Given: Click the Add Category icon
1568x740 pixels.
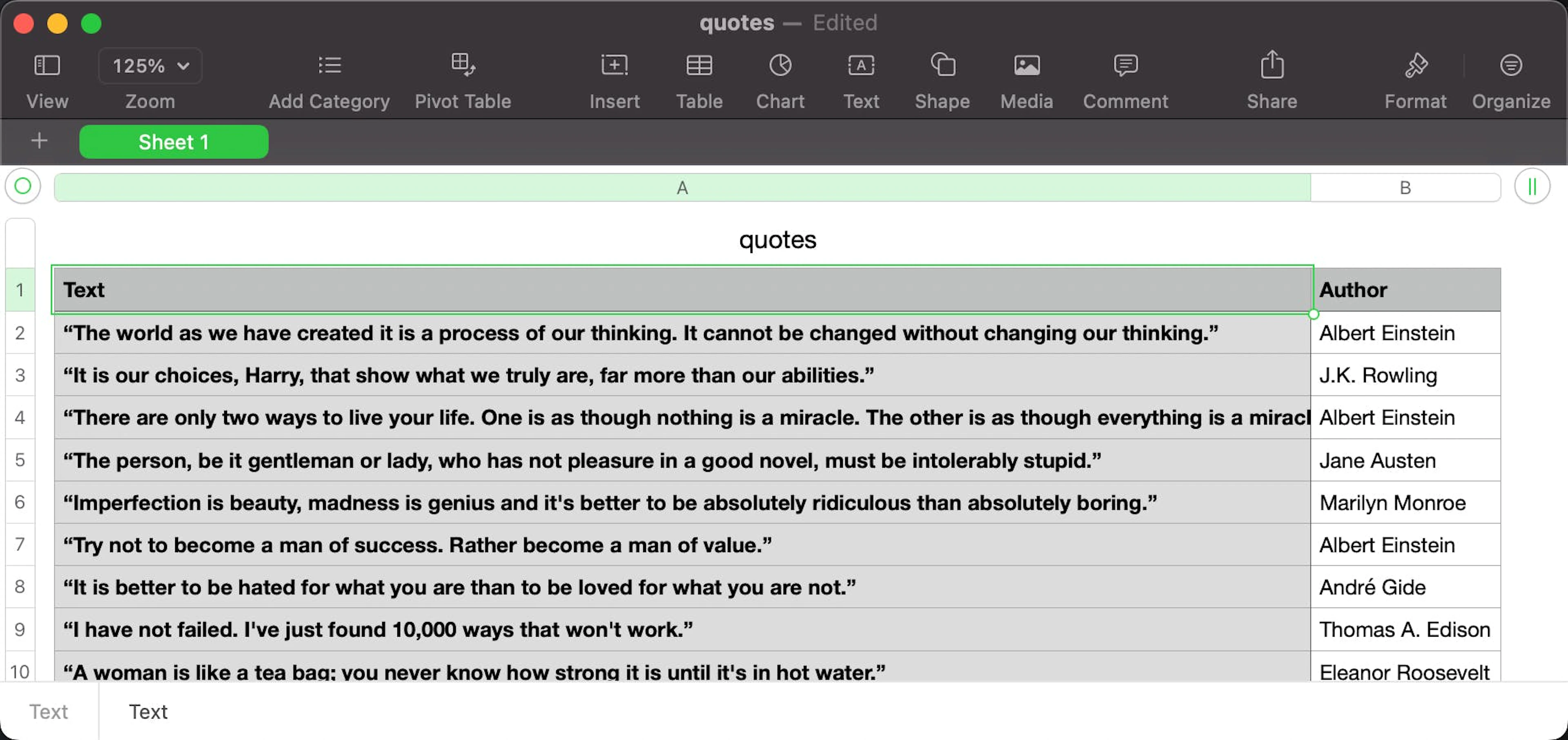Looking at the screenshot, I should [329, 65].
